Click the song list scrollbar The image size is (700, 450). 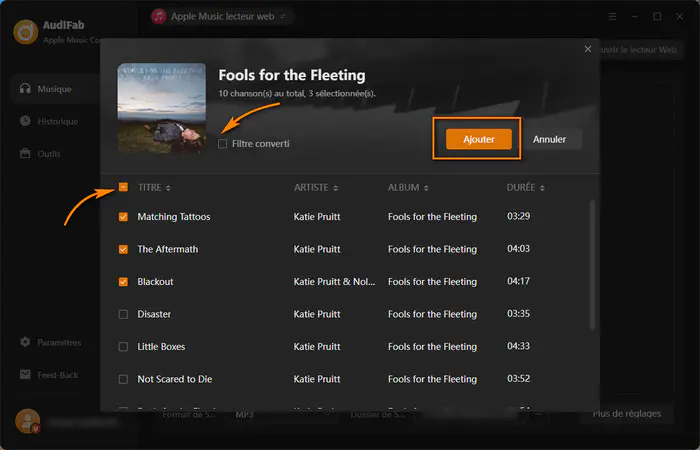coord(592,265)
